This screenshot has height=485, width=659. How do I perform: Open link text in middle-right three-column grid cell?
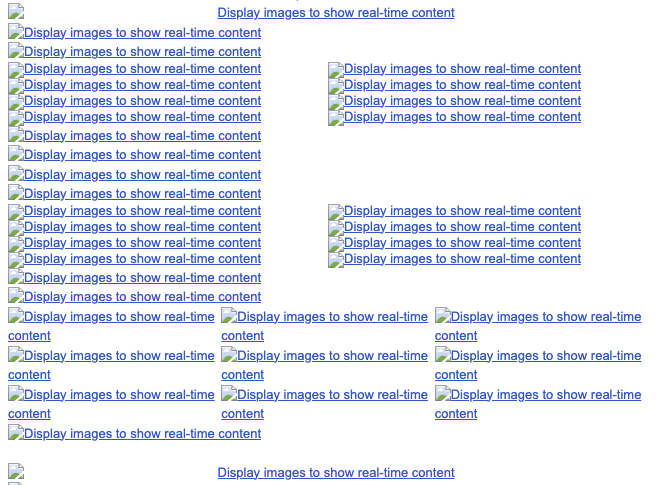point(546,356)
